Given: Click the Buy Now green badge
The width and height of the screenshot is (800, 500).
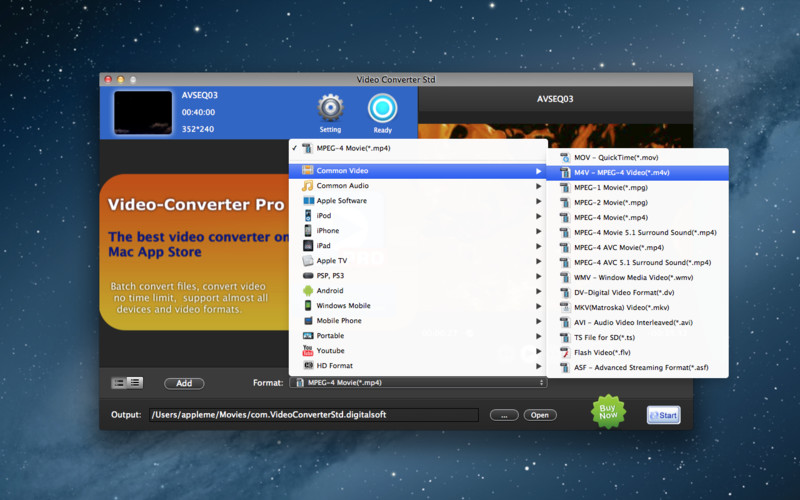Looking at the screenshot, I should 608,411.
